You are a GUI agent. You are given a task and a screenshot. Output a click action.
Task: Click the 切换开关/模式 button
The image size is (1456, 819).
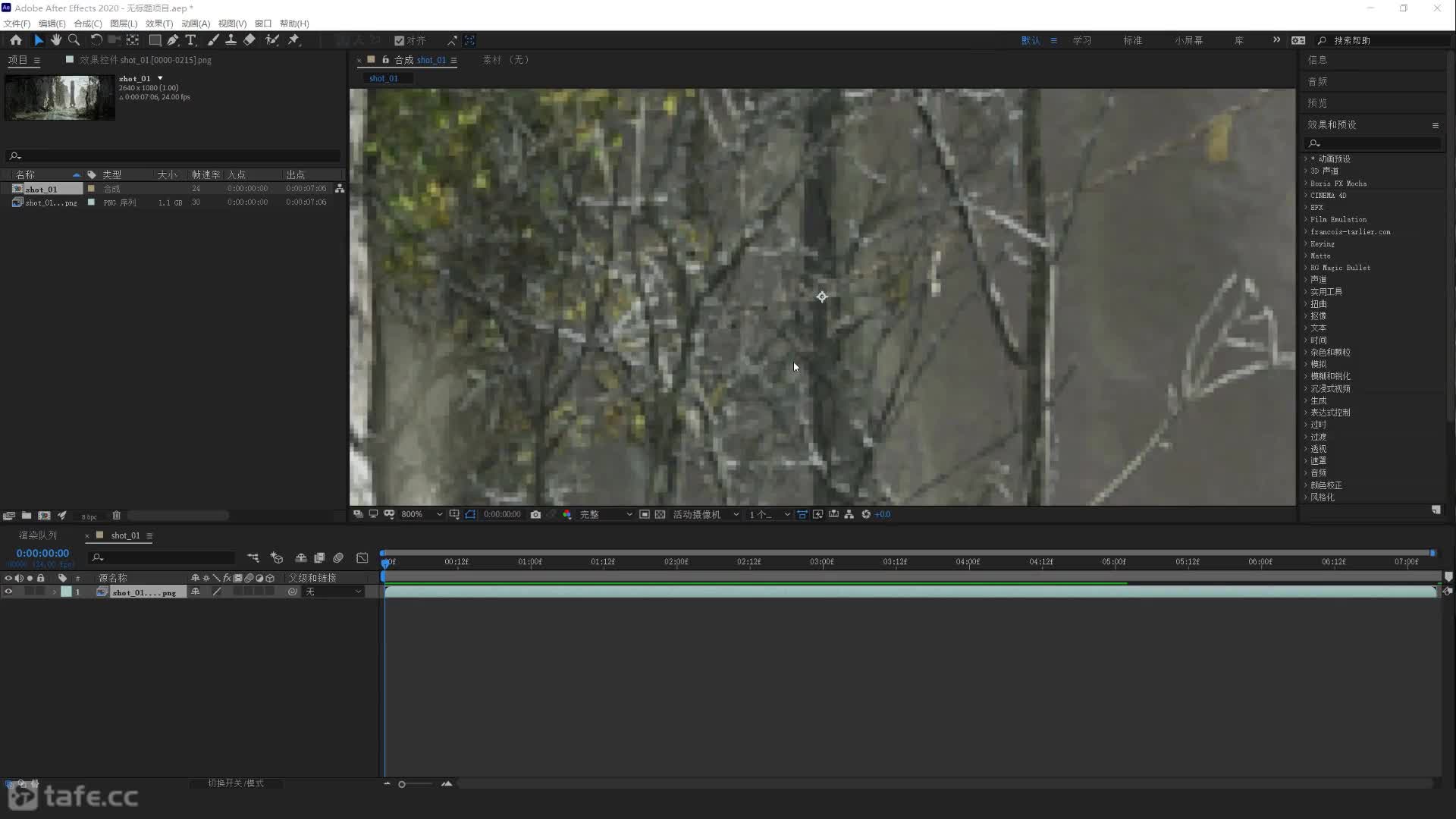(x=236, y=783)
